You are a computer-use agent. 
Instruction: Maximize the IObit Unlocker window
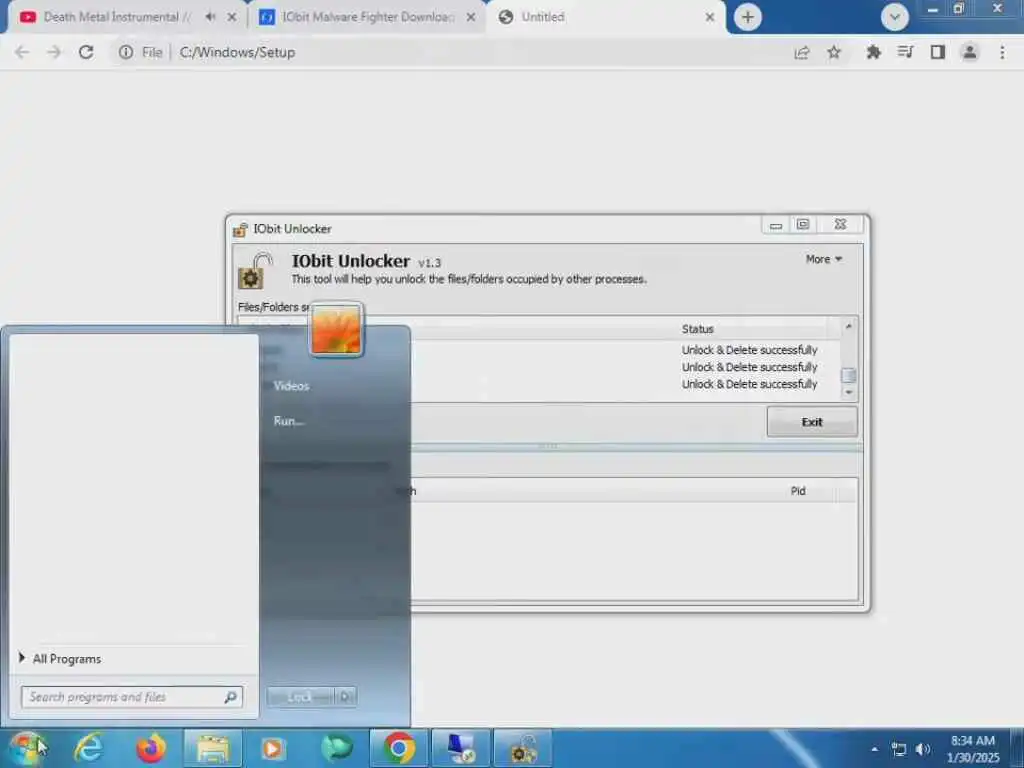[803, 225]
